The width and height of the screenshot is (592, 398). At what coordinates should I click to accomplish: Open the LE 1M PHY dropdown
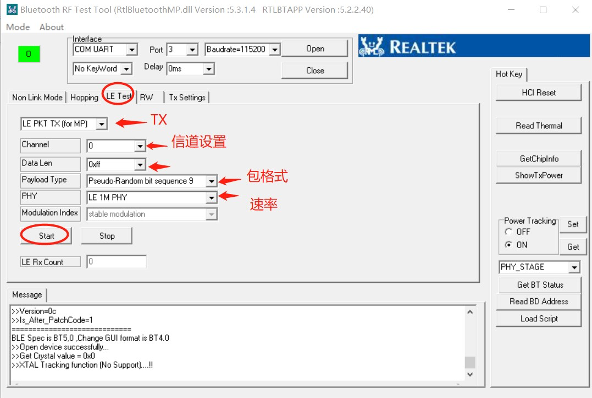(211, 197)
